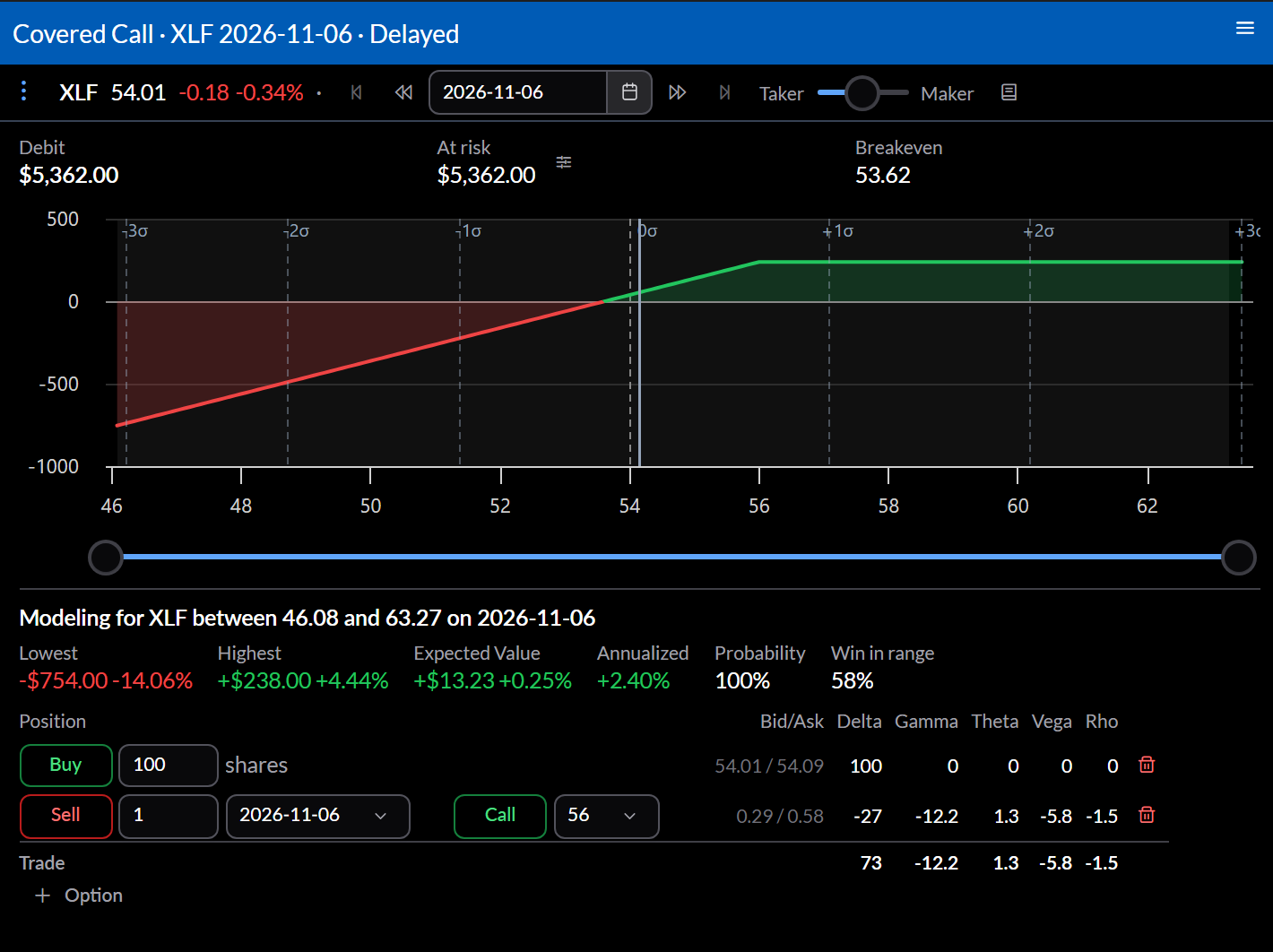This screenshot has width=1273, height=952.
Task: Click plus icon to add Option
Action: [42, 896]
